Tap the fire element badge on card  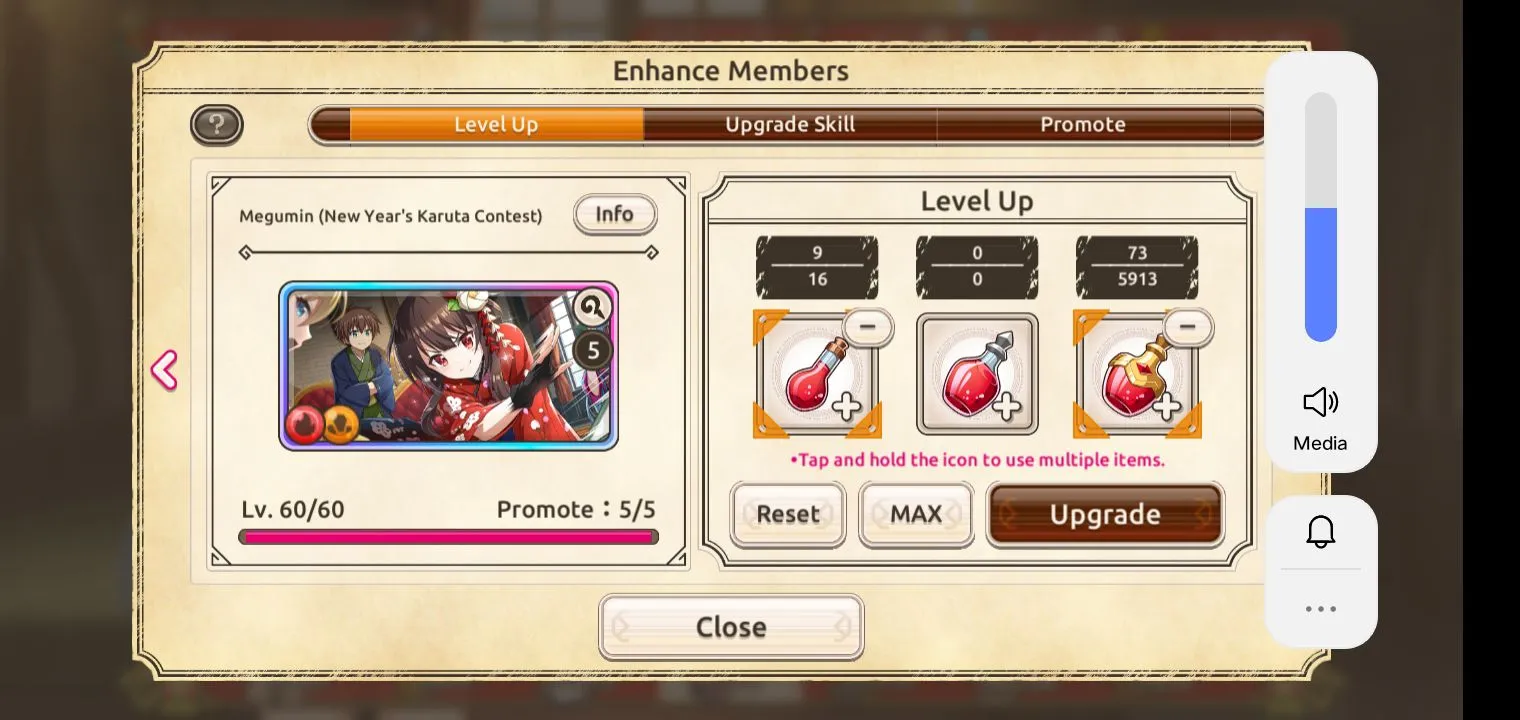click(x=304, y=425)
